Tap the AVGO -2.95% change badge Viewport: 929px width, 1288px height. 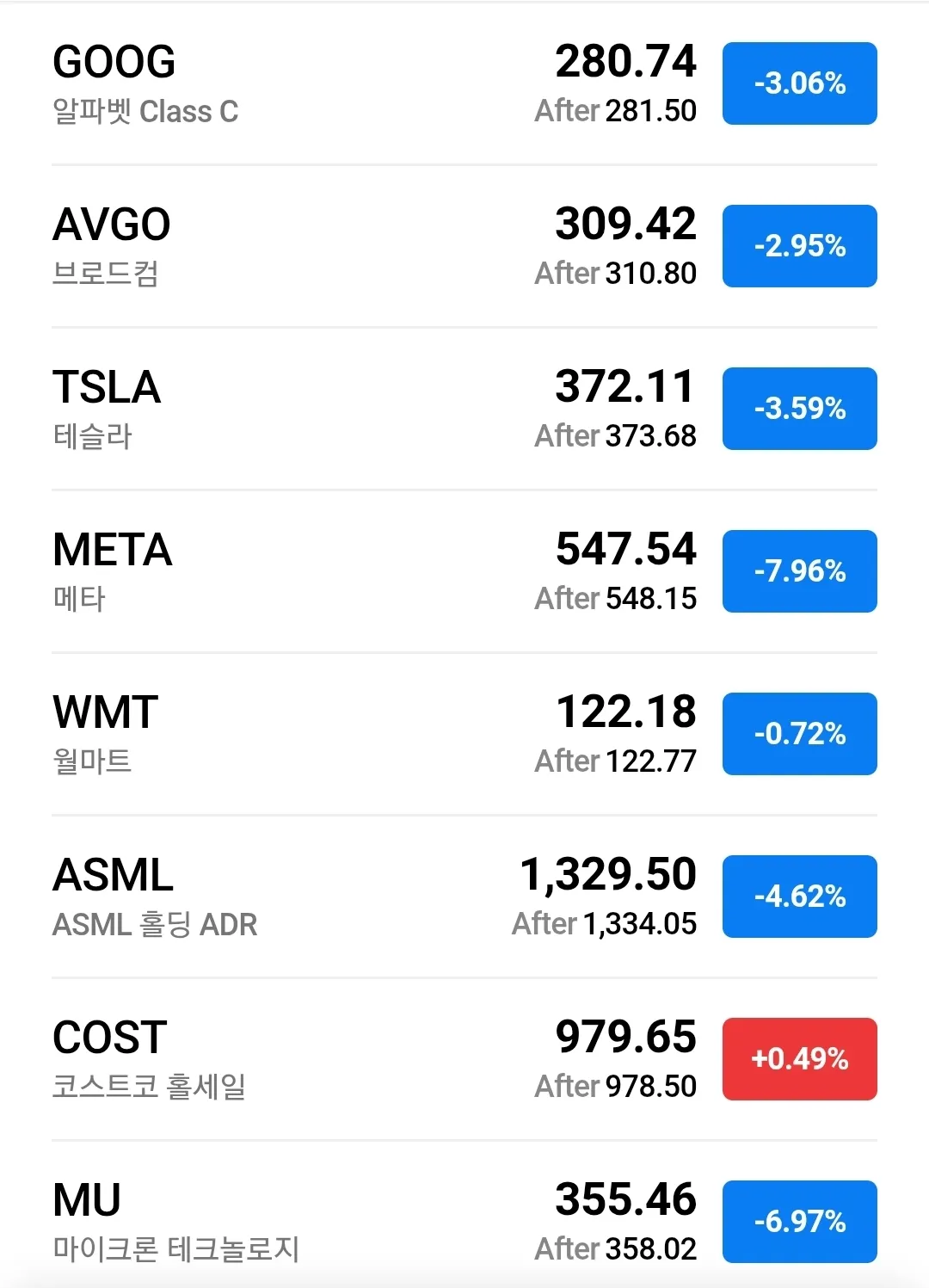[799, 246]
